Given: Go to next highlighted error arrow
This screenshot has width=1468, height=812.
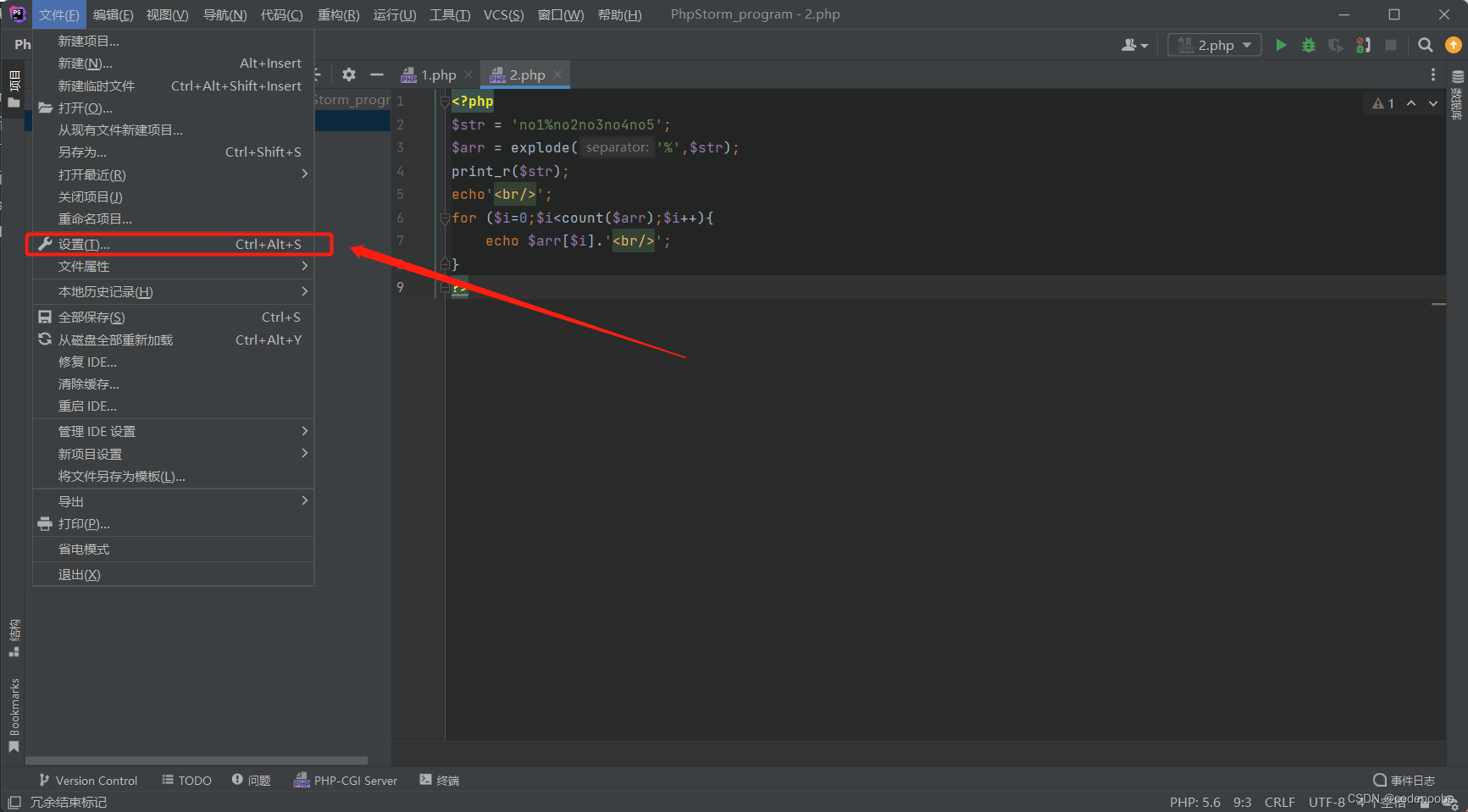Looking at the screenshot, I should pyautogui.click(x=1433, y=103).
